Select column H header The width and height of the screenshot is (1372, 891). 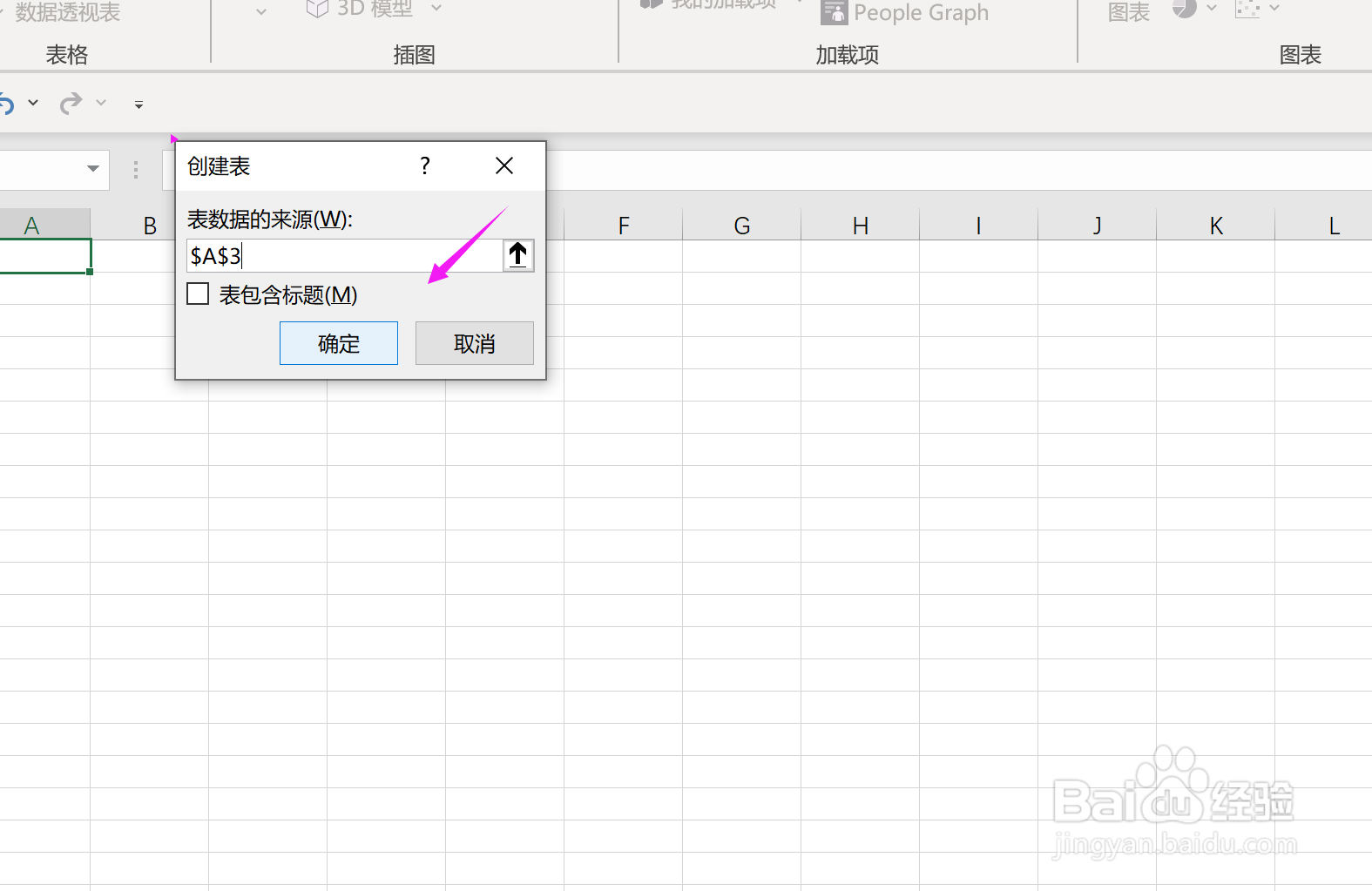tap(861, 226)
